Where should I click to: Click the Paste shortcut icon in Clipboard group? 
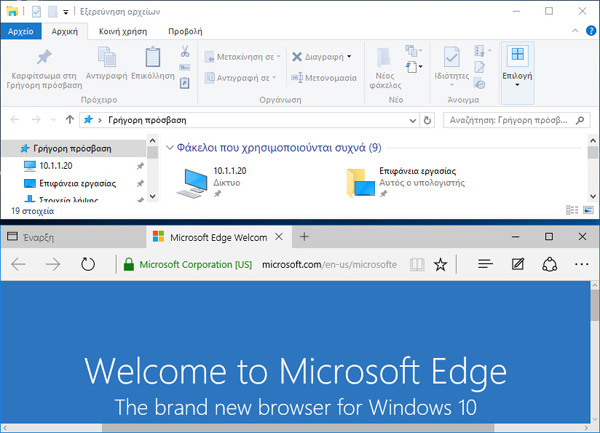click(x=185, y=83)
